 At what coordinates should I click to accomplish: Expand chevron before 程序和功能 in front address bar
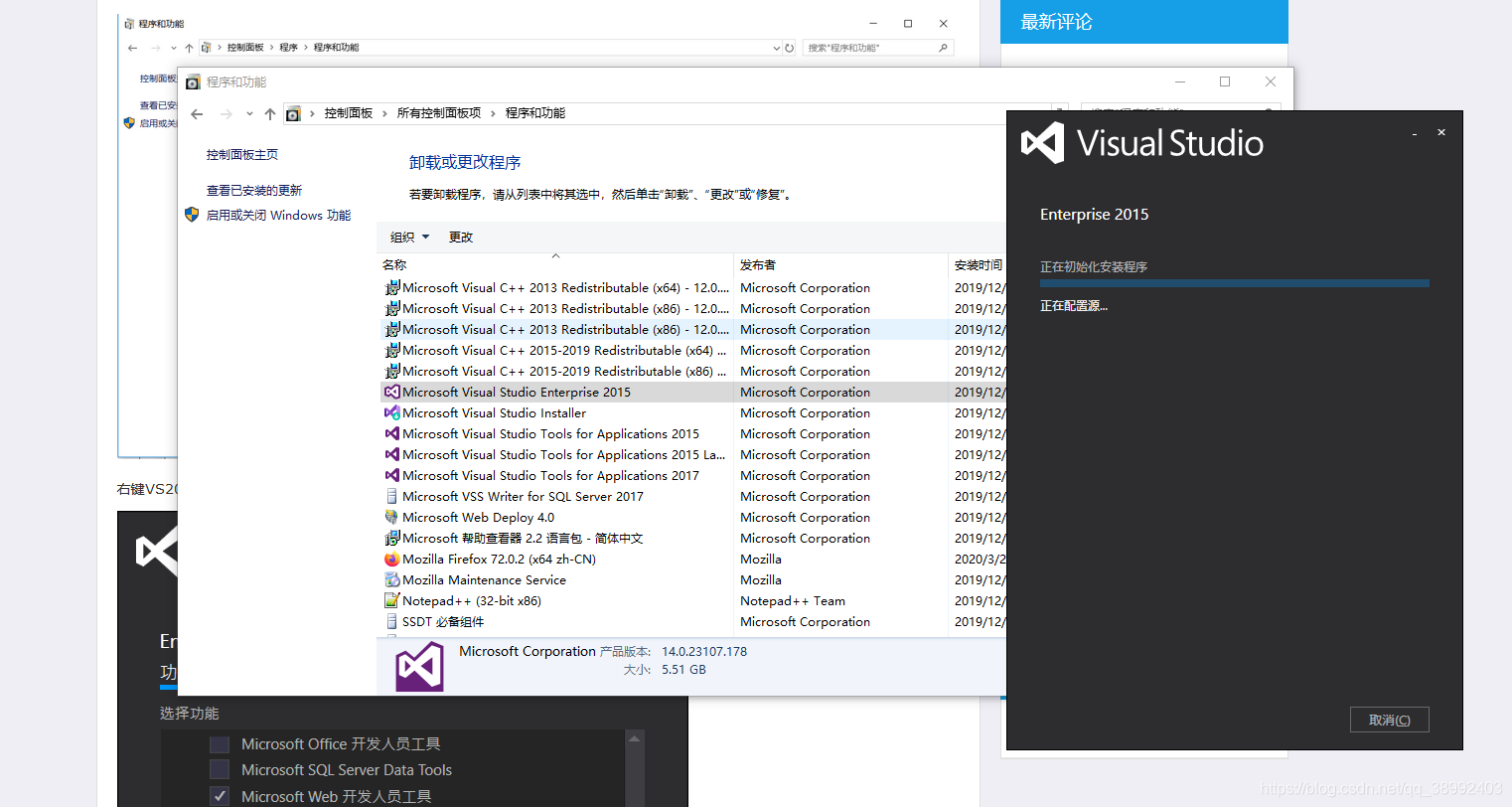[x=493, y=114]
